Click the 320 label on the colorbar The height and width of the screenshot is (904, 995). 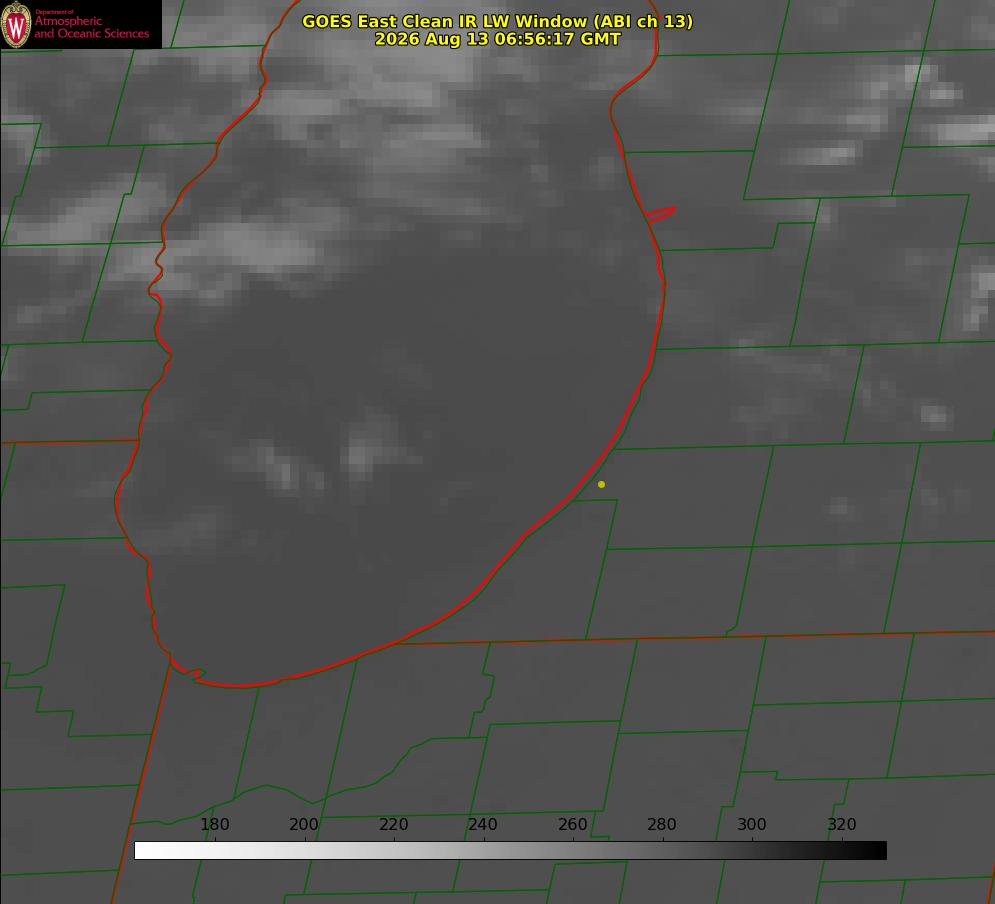click(x=842, y=824)
